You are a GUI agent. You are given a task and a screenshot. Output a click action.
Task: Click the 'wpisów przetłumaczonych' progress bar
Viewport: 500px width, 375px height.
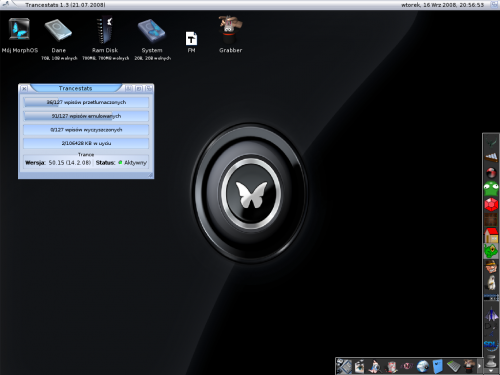point(86,102)
